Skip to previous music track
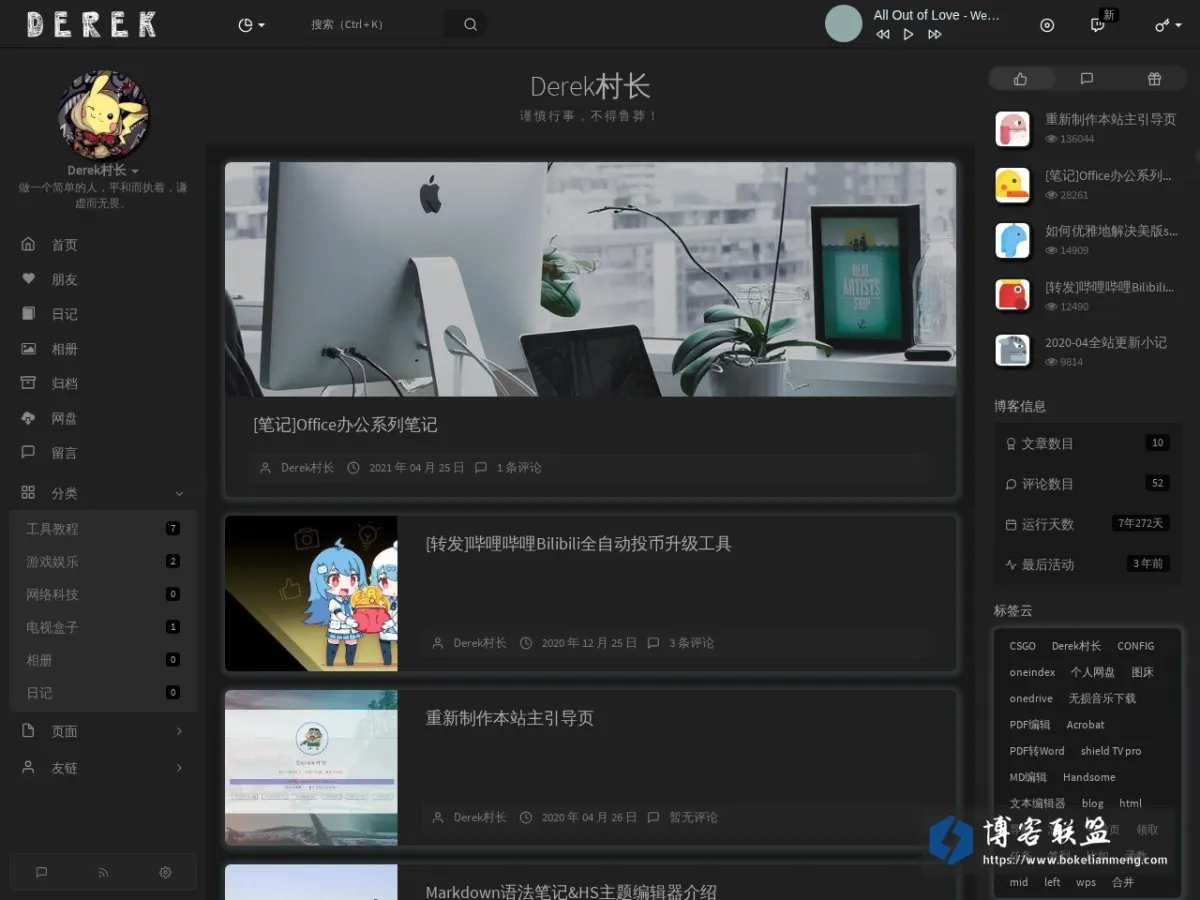Screen dimensions: 1200x900 (883, 34)
